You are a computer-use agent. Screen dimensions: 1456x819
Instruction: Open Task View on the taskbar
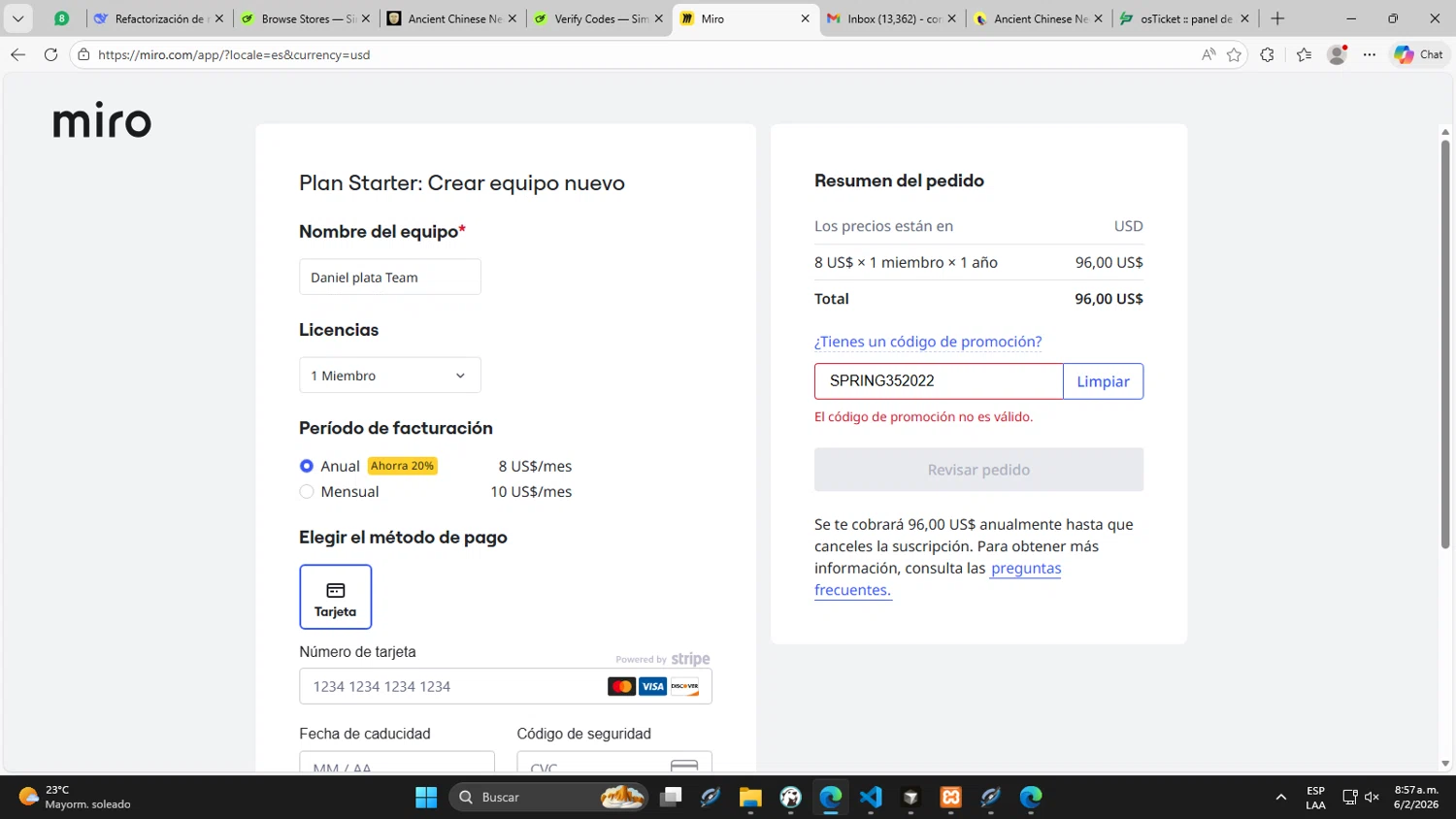click(670, 797)
